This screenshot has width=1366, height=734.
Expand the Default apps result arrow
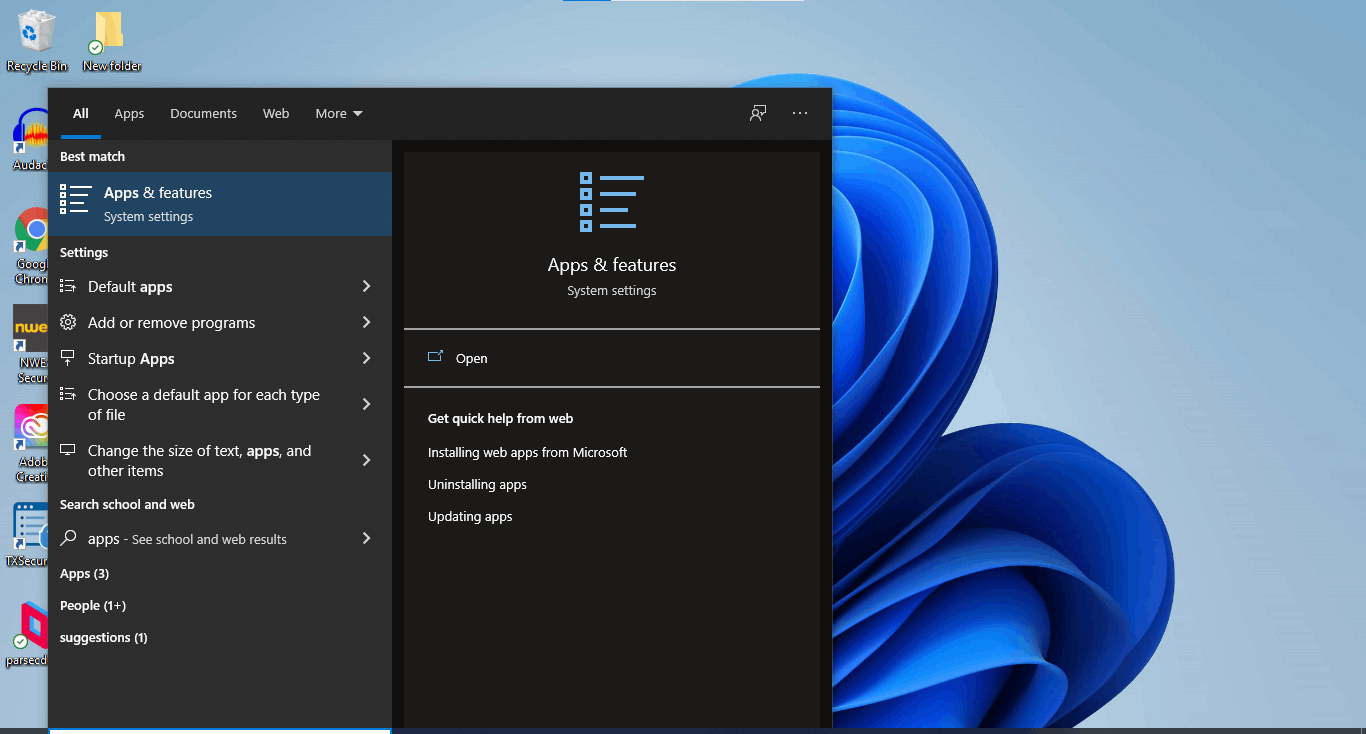pyautogui.click(x=366, y=286)
